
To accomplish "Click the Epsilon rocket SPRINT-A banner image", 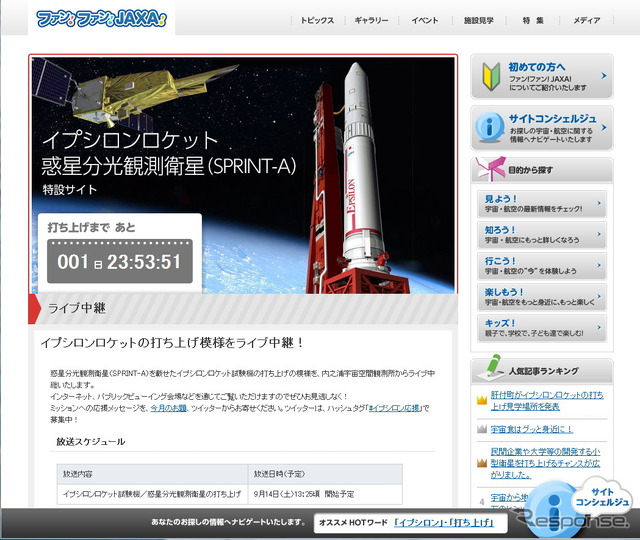I will [243, 175].
